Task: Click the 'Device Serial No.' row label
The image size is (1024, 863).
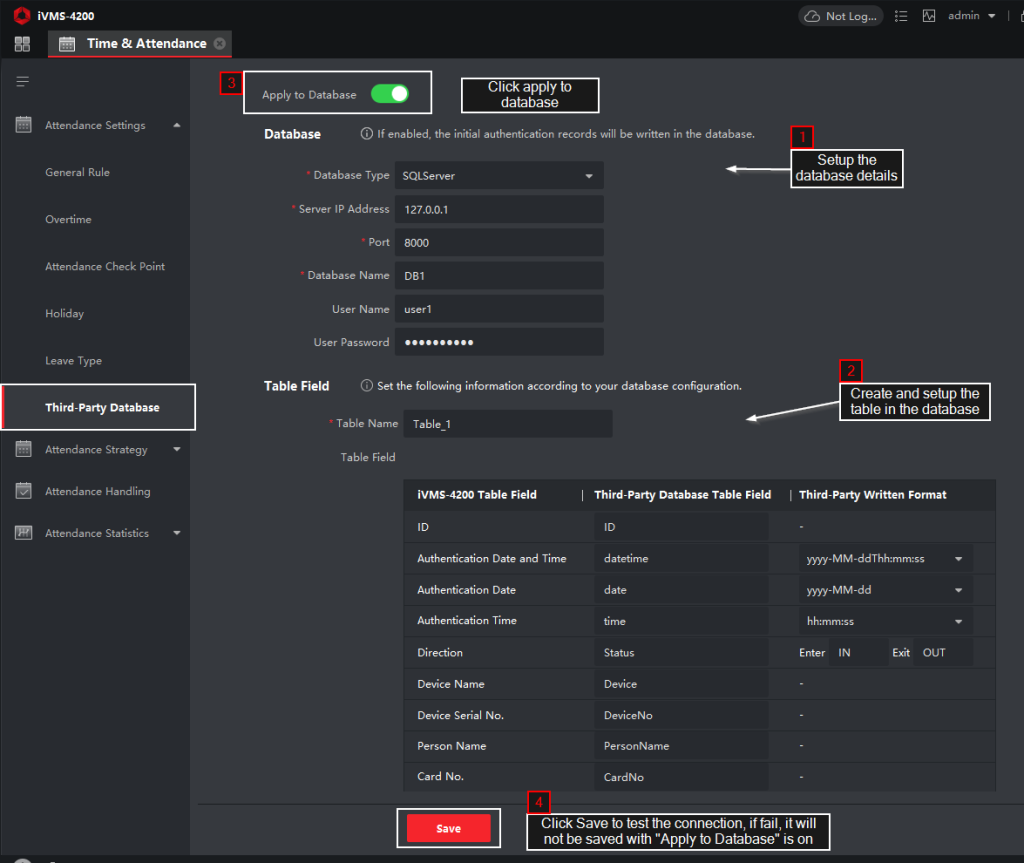Action: point(460,715)
